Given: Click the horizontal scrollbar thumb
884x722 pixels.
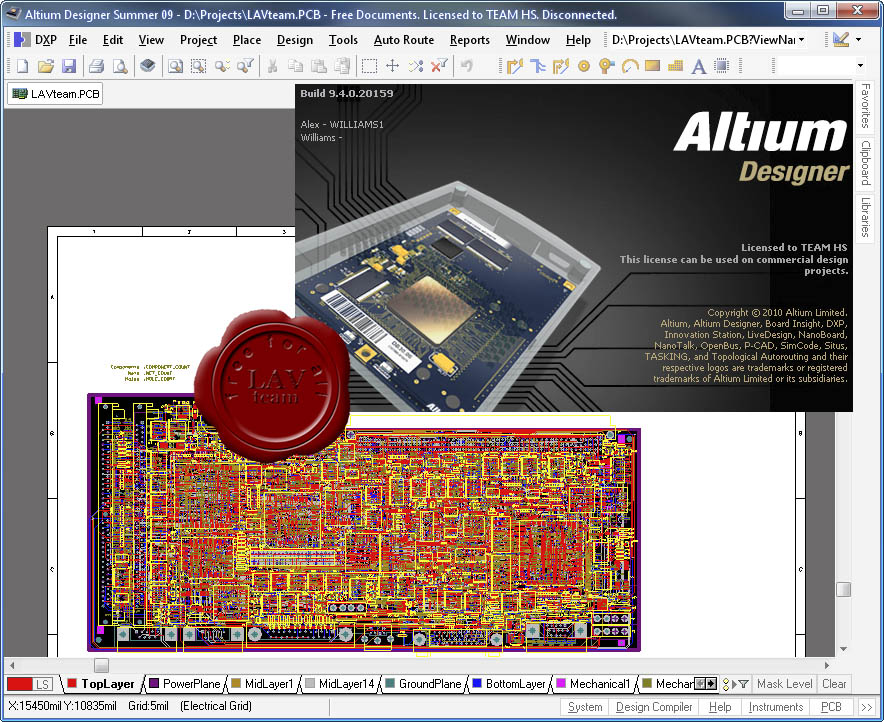Looking at the screenshot, I should [101, 666].
